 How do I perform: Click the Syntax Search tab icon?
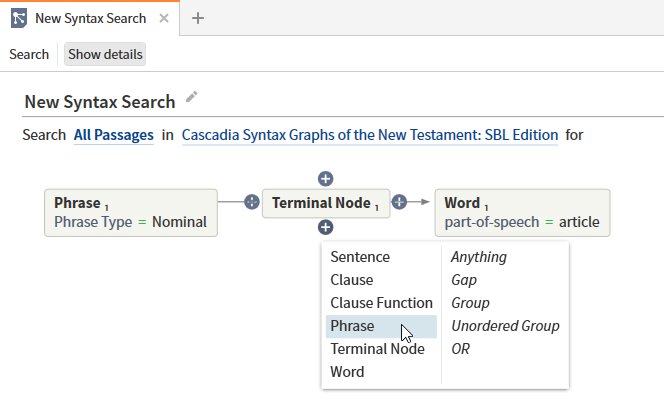(19, 18)
